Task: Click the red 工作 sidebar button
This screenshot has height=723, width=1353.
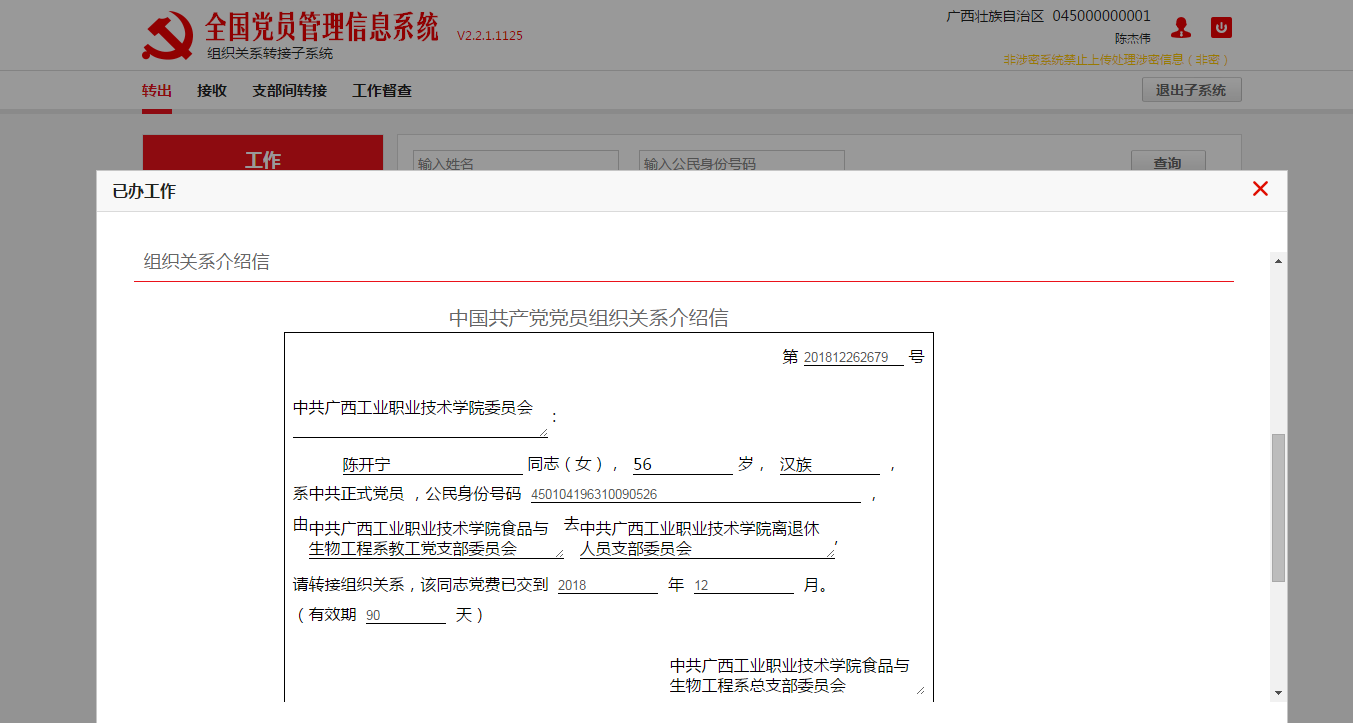Action: [263, 154]
